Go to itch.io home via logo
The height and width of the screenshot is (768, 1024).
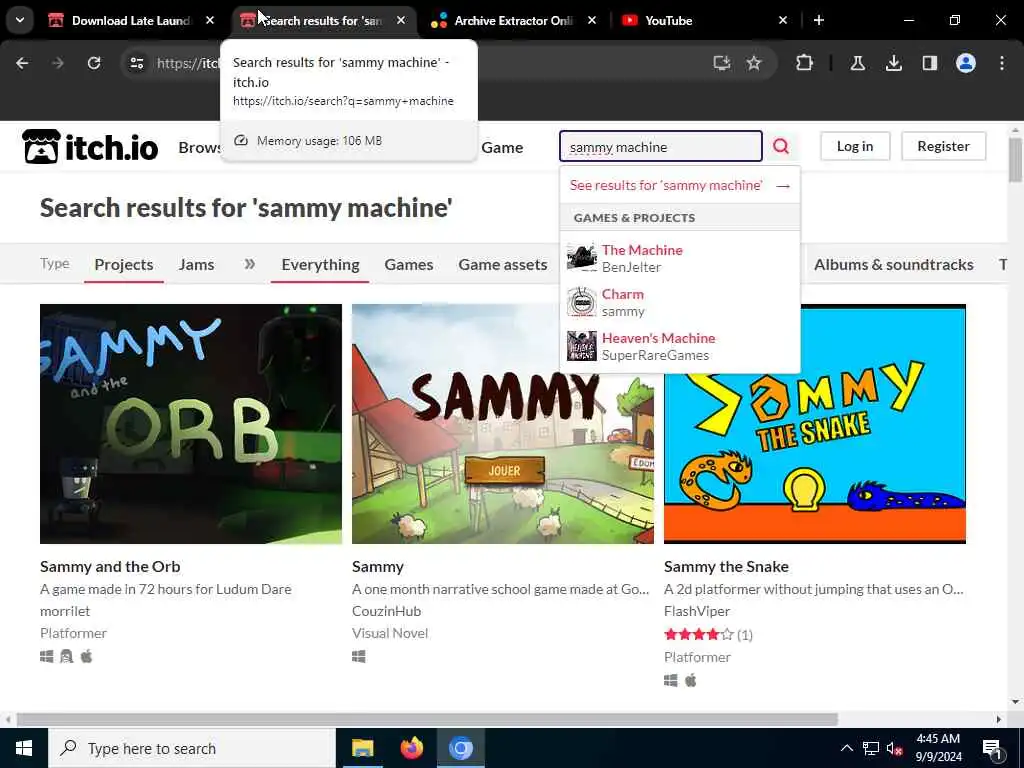pos(90,146)
